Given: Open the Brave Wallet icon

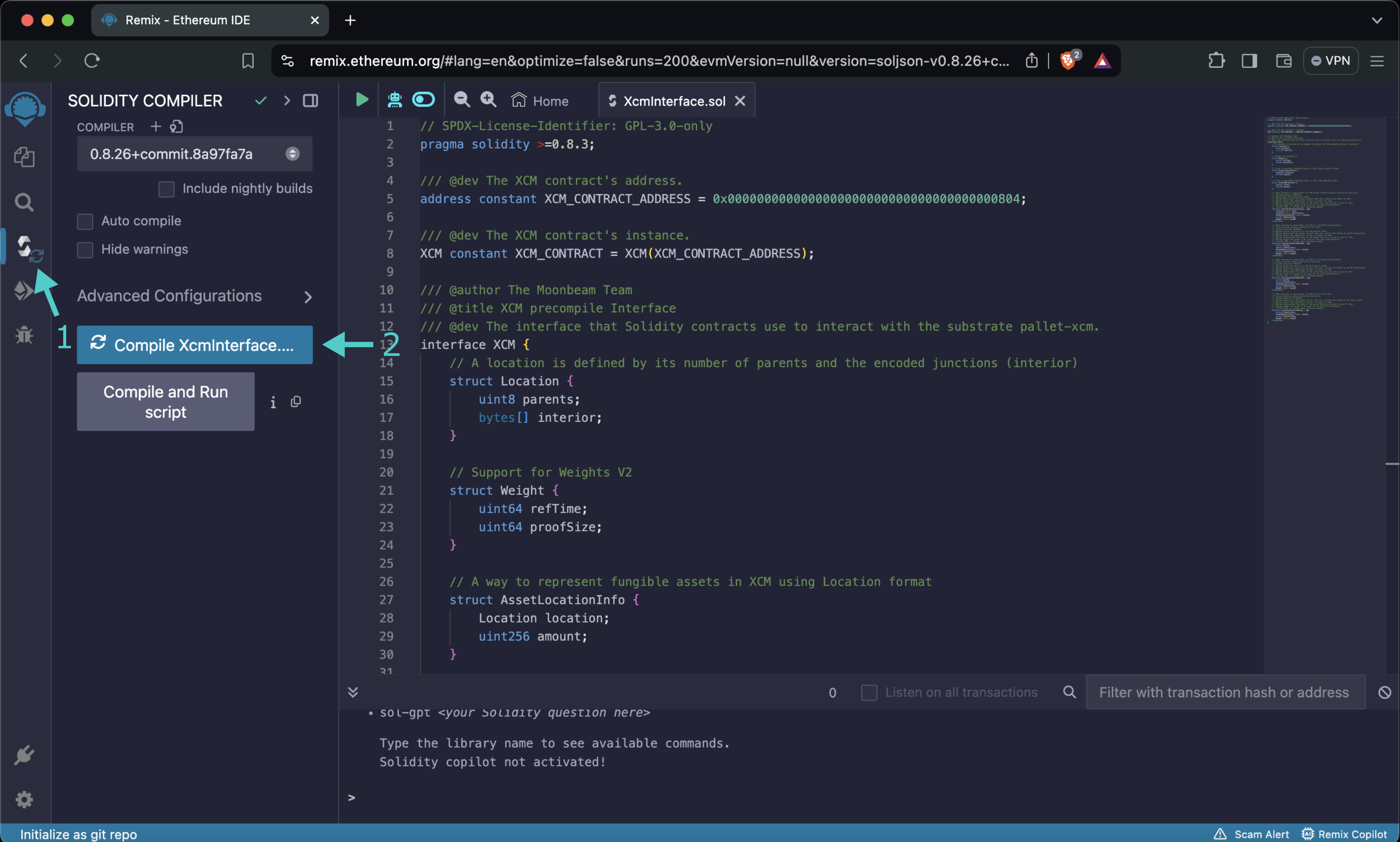Looking at the screenshot, I should coord(1284,61).
